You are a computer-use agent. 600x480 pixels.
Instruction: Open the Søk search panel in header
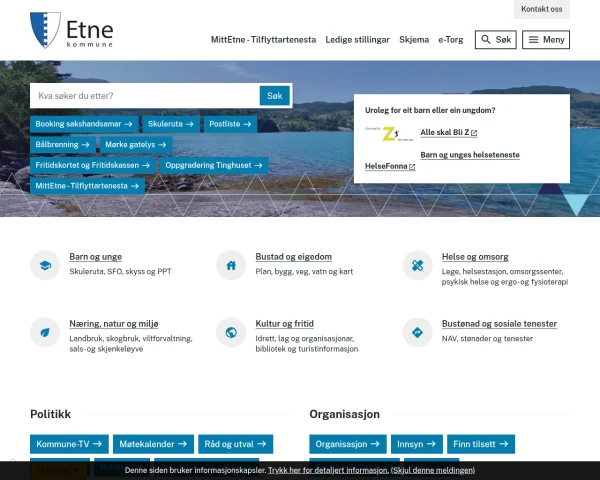pyautogui.click(x=495, y=40)
